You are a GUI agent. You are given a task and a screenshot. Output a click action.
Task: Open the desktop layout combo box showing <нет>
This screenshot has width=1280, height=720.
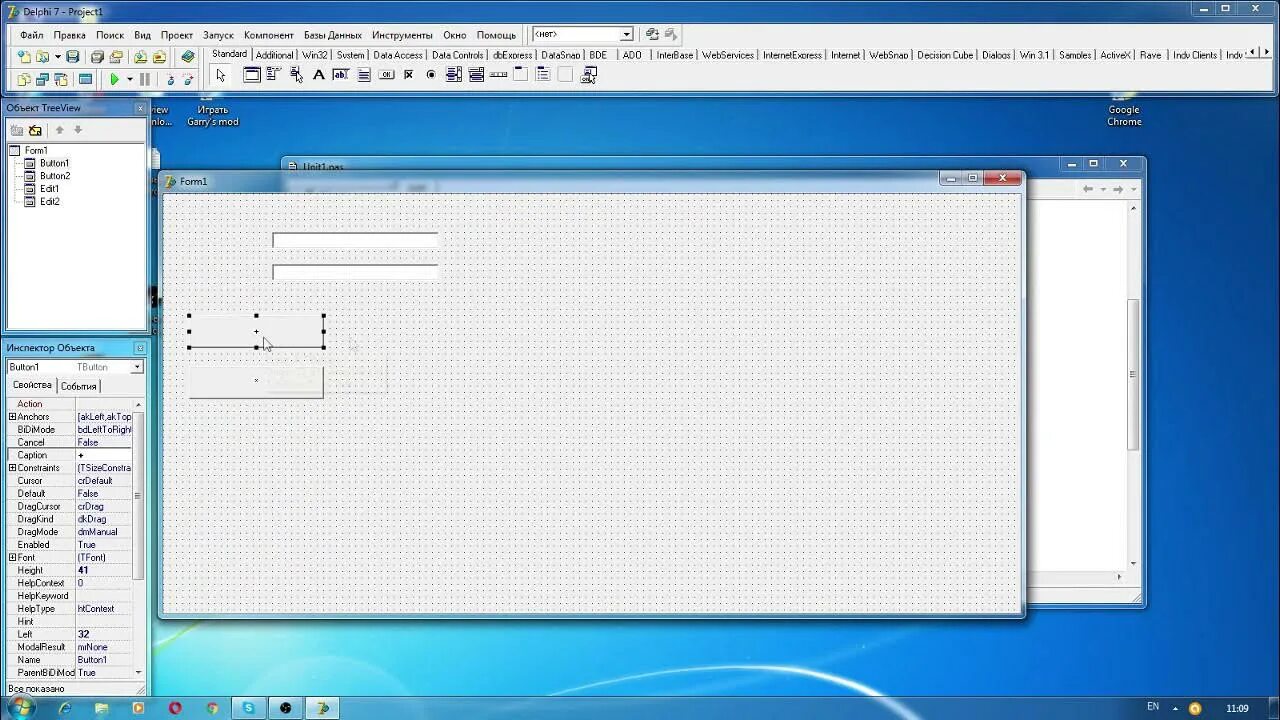click(x=582, y=34)
